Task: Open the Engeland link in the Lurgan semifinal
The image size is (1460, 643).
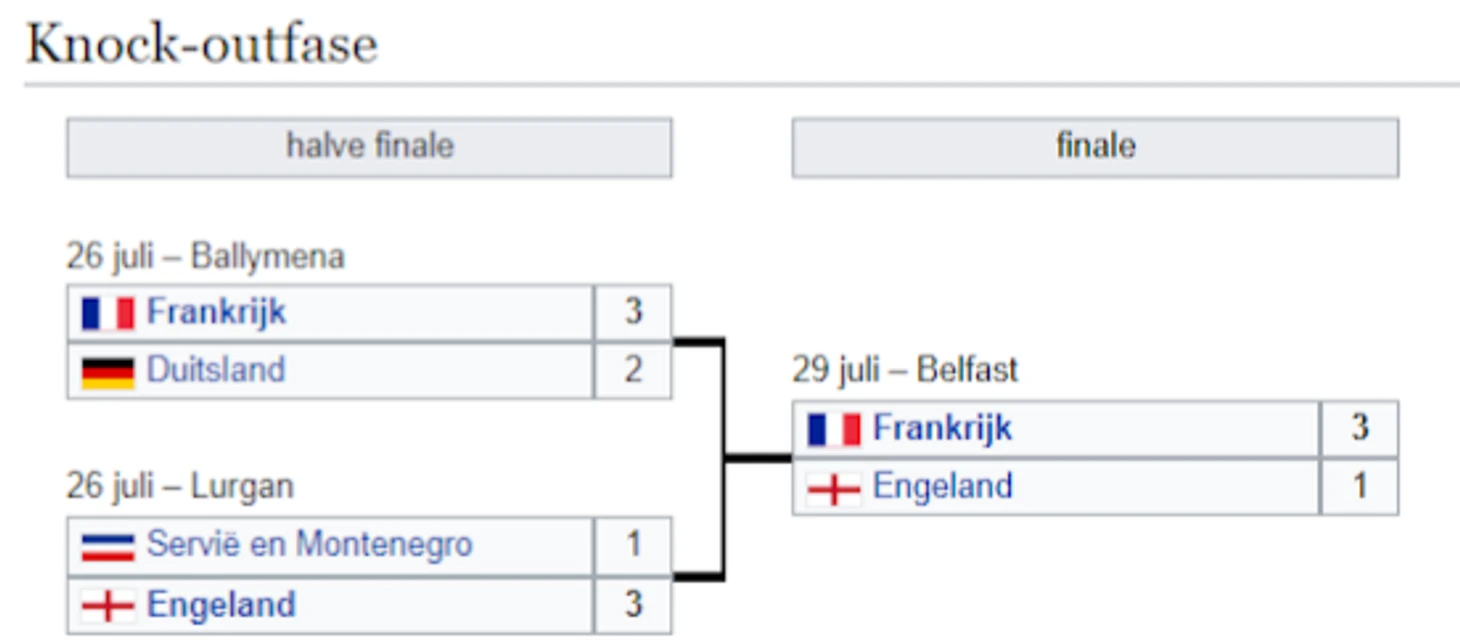Action: point(221,604)
